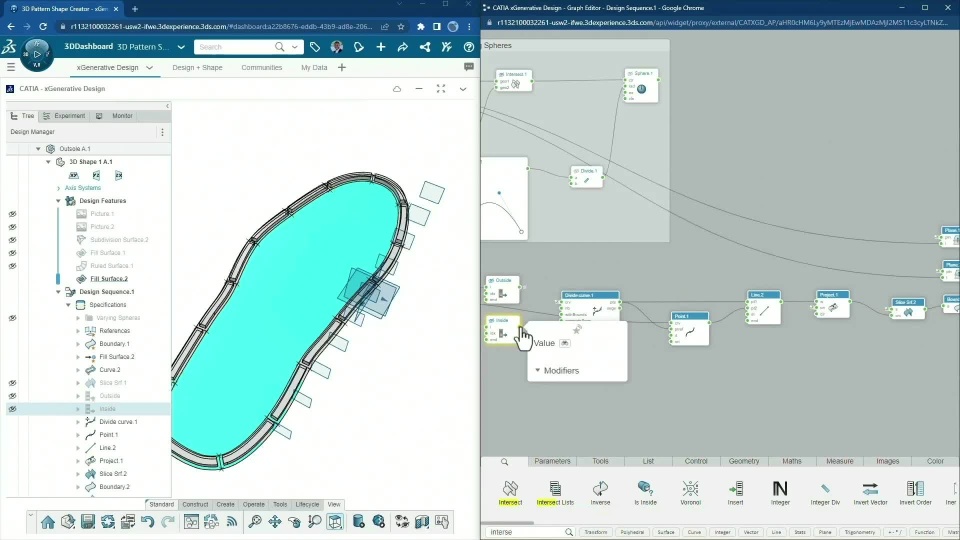Screen dimensions: 960x540
Task: Show the Subdivision Surface.2 feature
Action: 12,240
